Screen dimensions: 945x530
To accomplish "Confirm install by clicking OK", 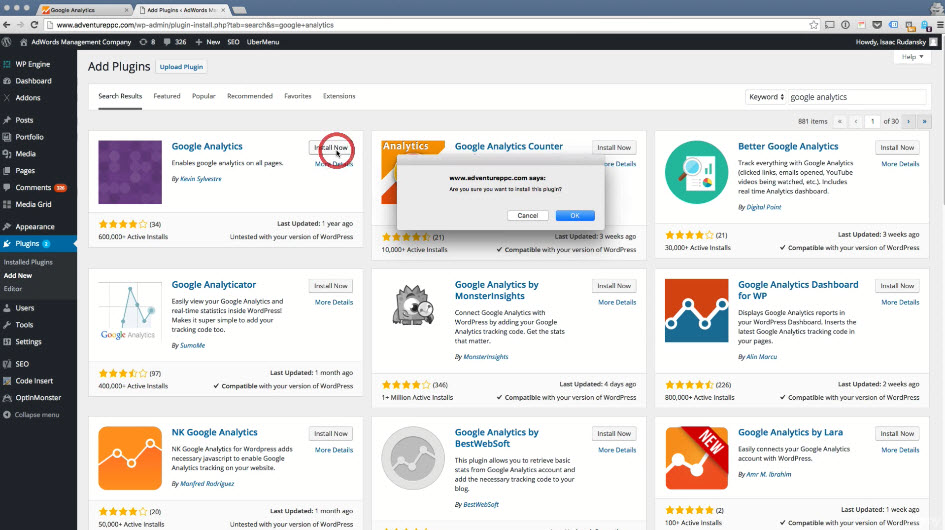I will 575,215.
